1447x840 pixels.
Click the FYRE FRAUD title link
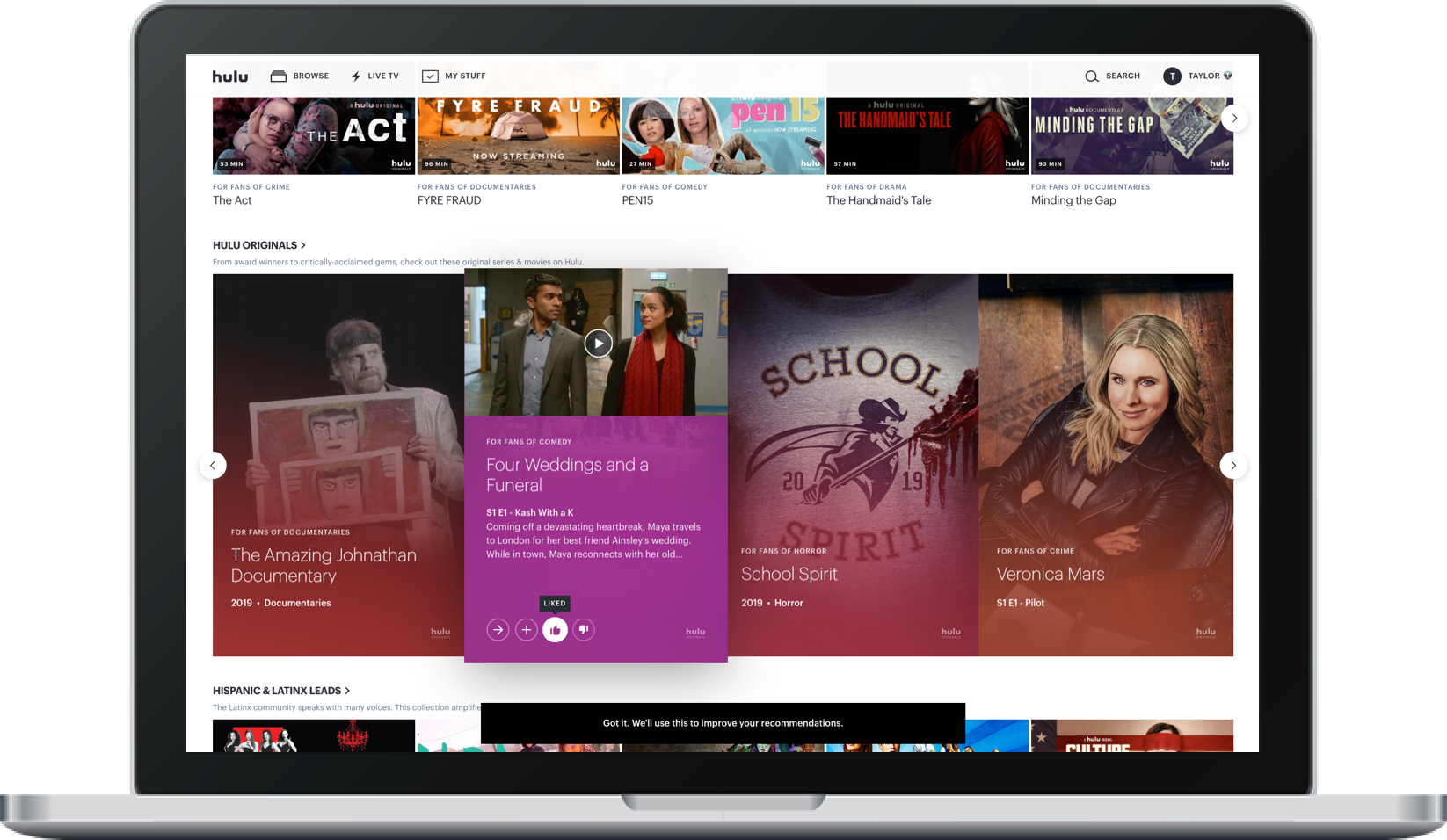click(449, 200)
